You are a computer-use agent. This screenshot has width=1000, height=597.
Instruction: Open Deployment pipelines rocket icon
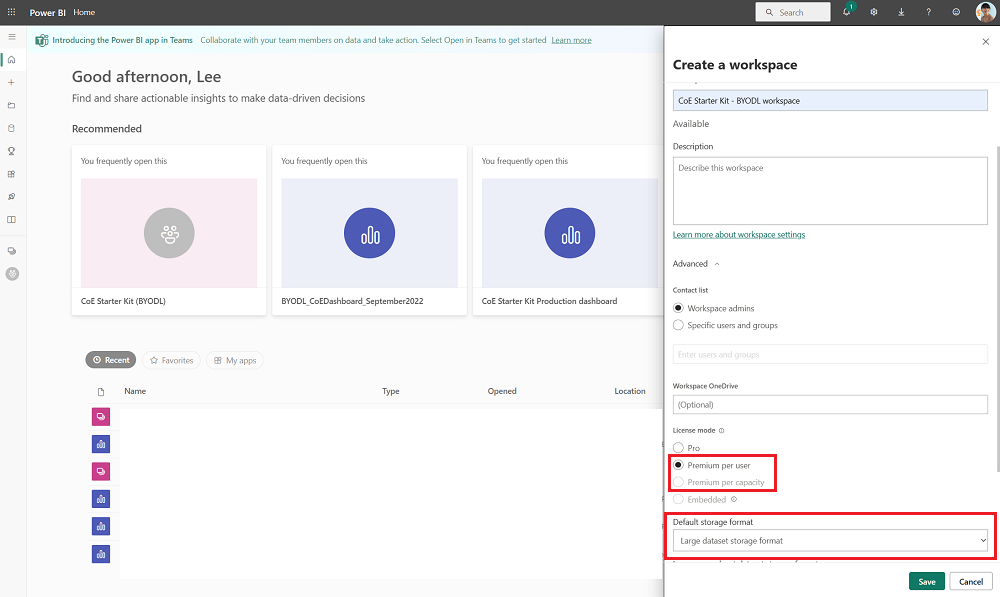(x=11, y=196)
